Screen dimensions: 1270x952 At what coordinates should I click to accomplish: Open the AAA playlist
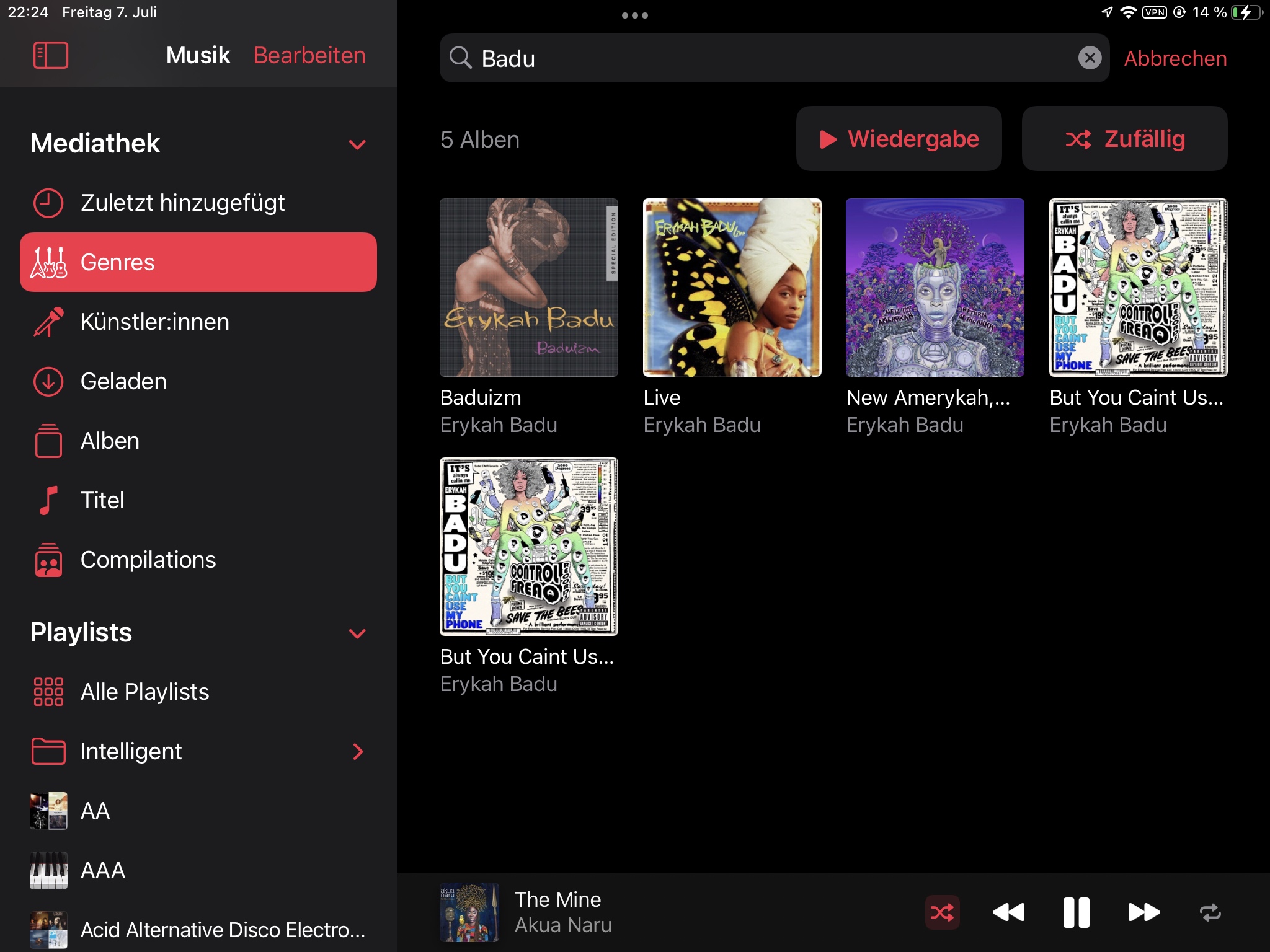tap(198, 870)
